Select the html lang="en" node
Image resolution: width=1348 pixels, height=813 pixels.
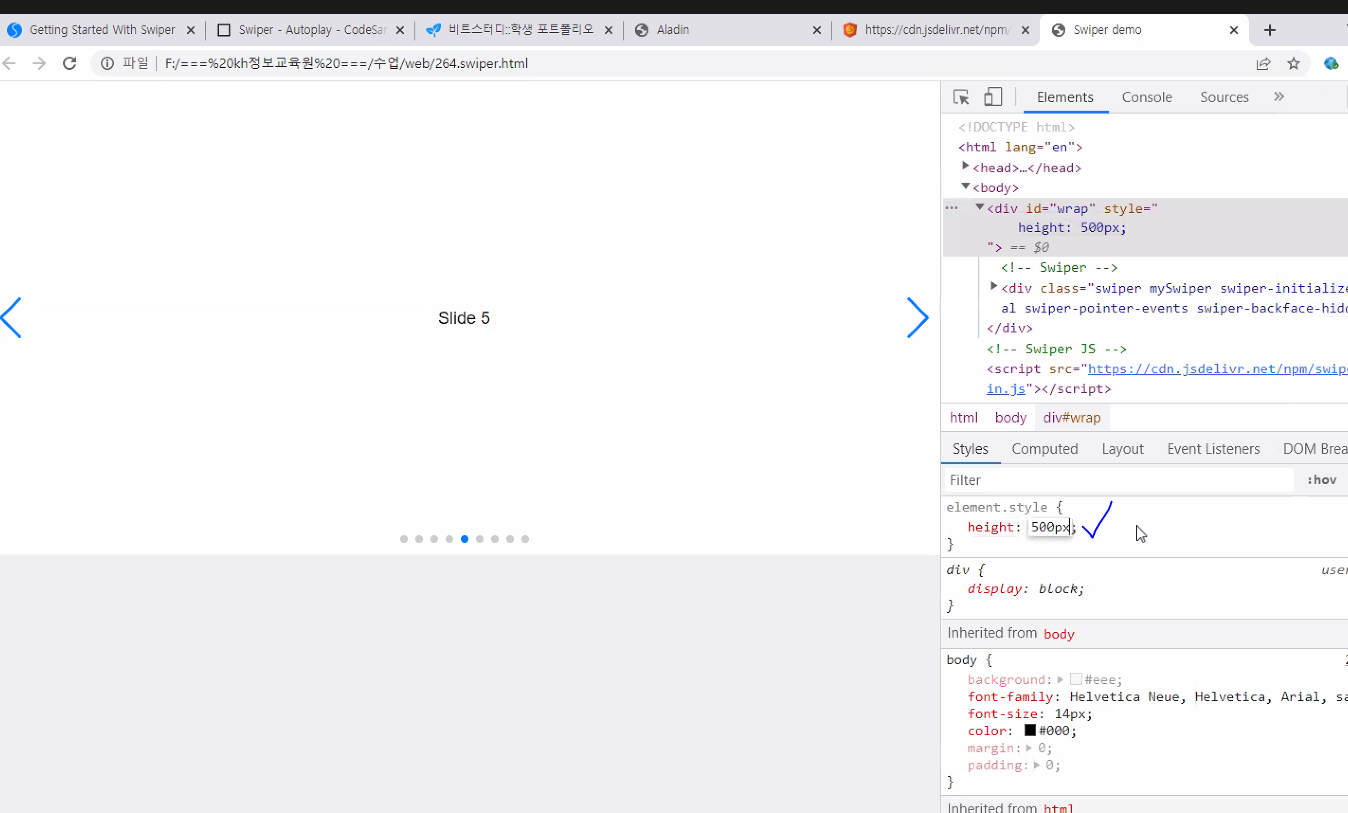pyautogui.click(x=1020, y=147)
